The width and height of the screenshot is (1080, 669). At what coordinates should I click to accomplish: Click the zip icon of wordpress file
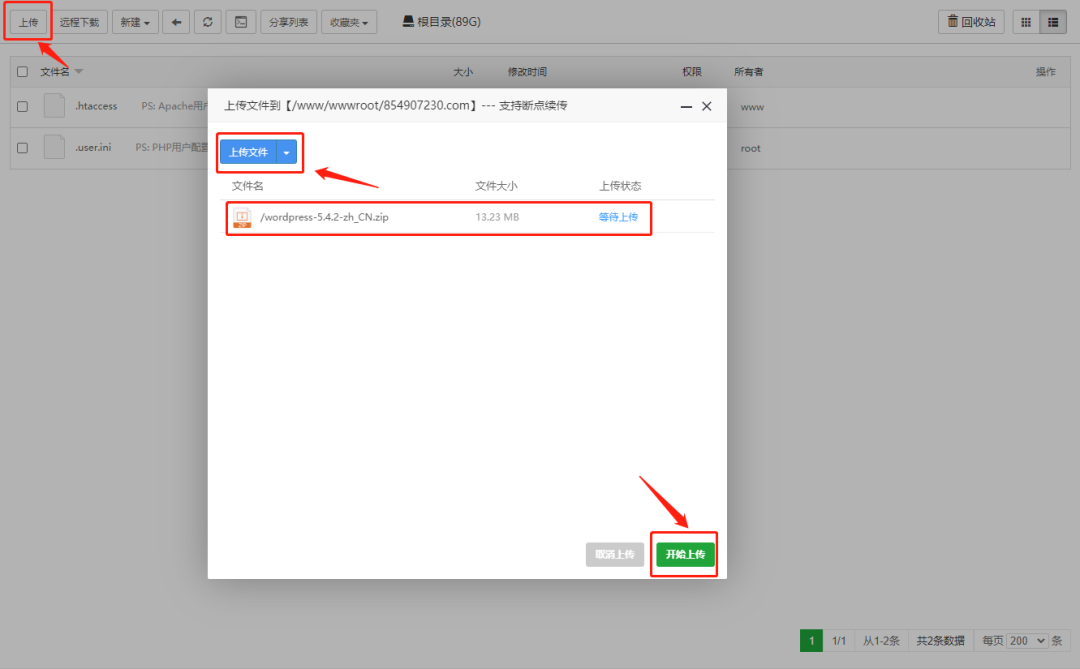[242, 217]
